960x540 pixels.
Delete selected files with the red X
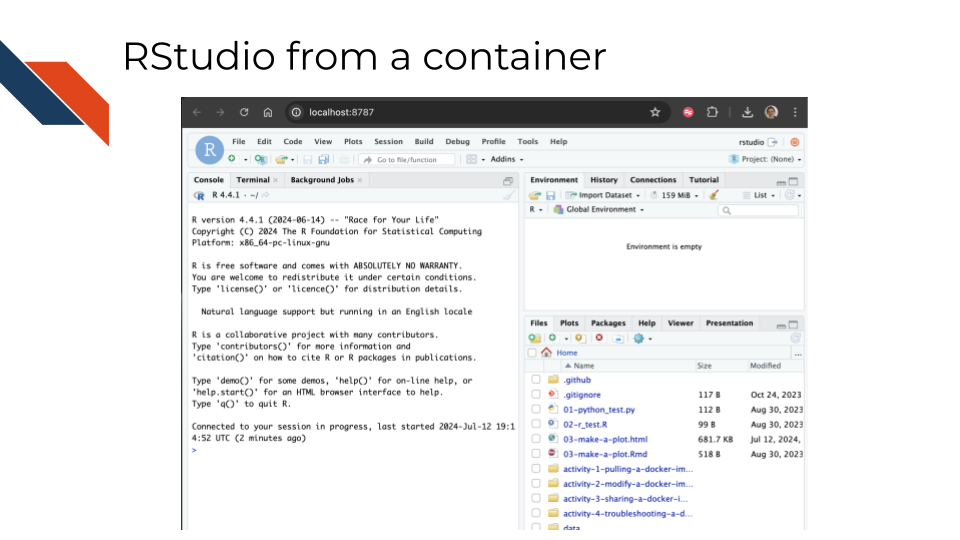tap(599, 338)
